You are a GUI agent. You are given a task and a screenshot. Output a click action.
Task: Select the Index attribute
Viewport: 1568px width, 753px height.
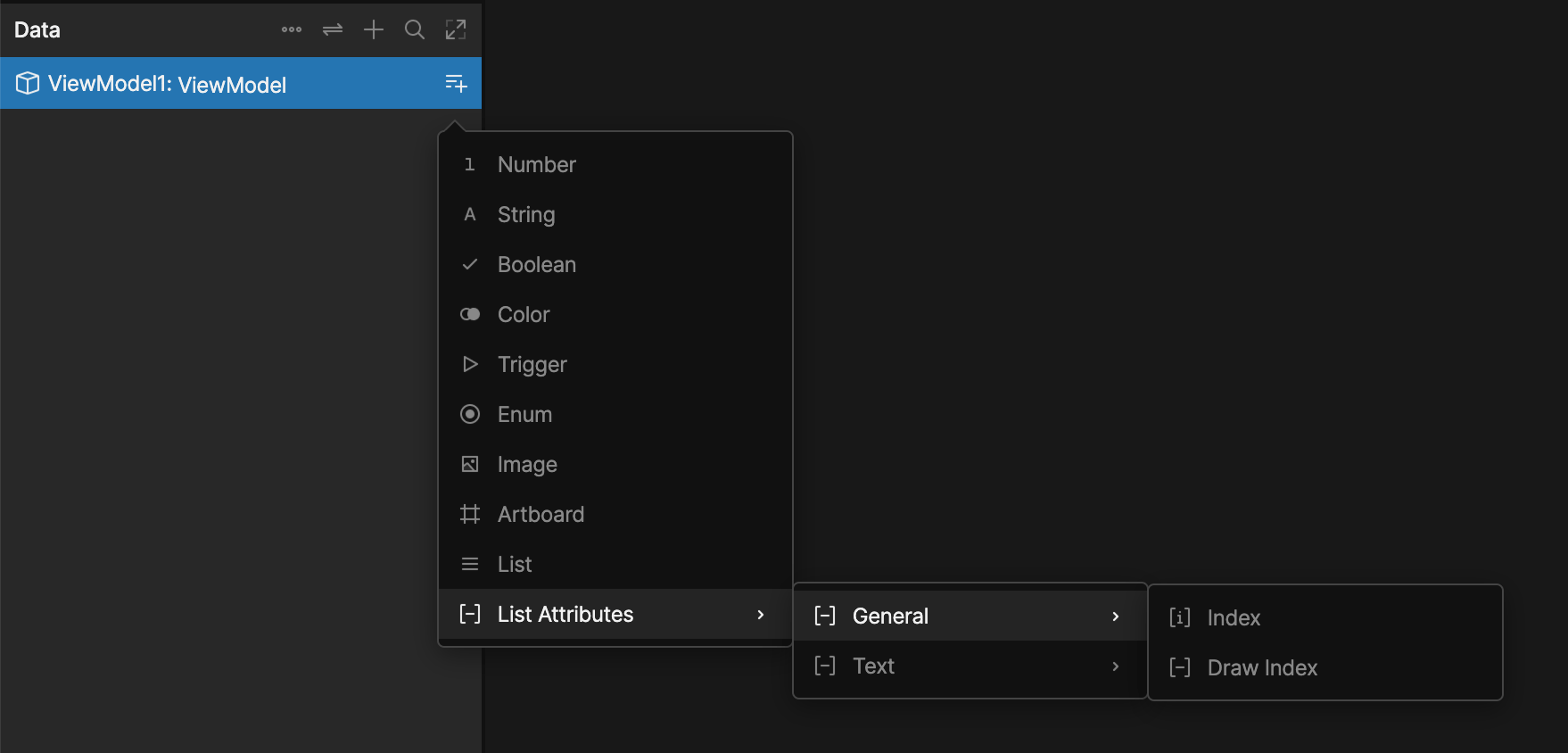coord(1325,617)
